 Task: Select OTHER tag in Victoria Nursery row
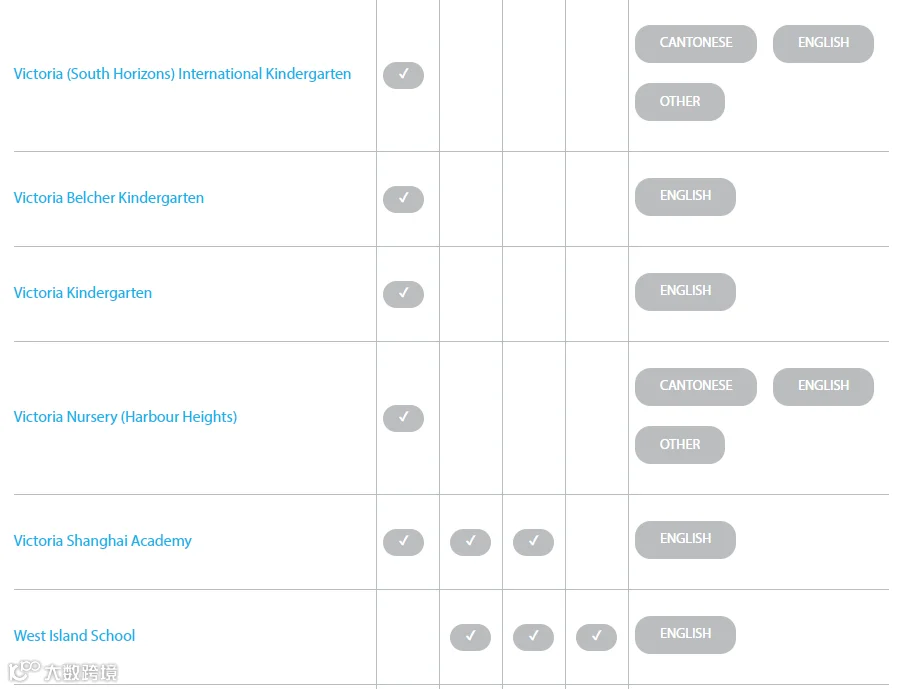pyautogui.click(x=680, y=445)
